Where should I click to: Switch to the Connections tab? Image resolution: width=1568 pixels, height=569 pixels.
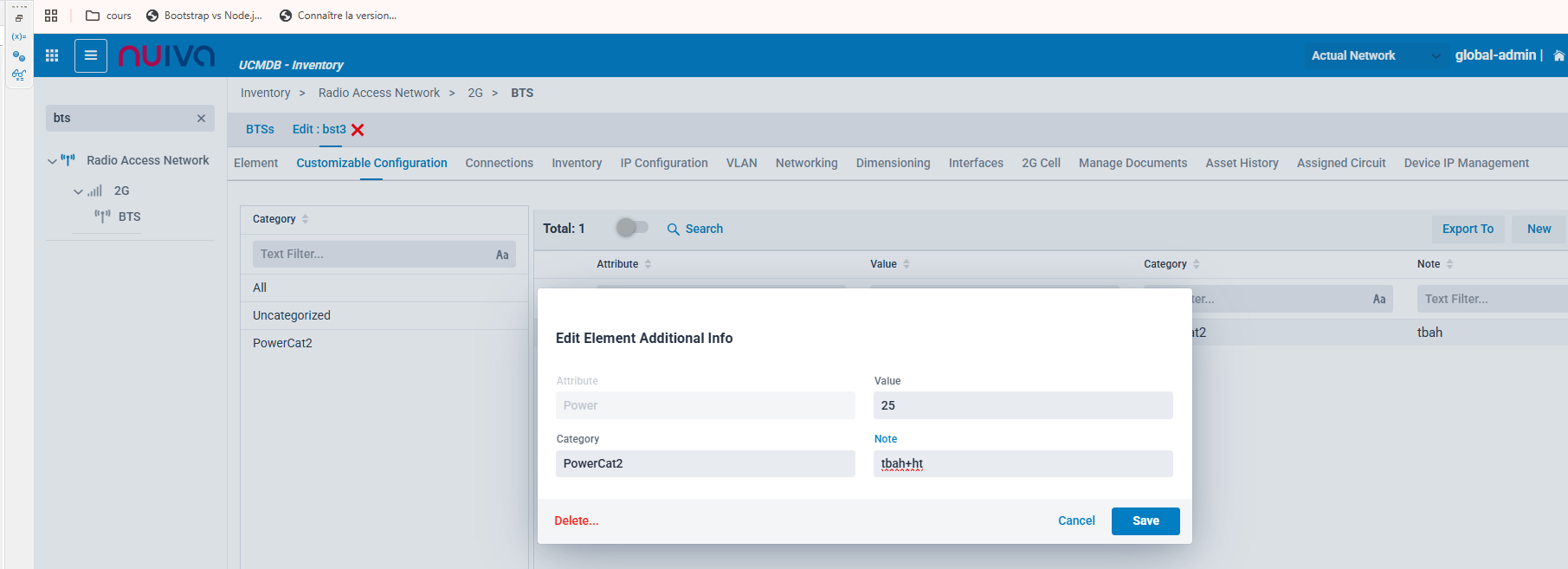[499, 163]
